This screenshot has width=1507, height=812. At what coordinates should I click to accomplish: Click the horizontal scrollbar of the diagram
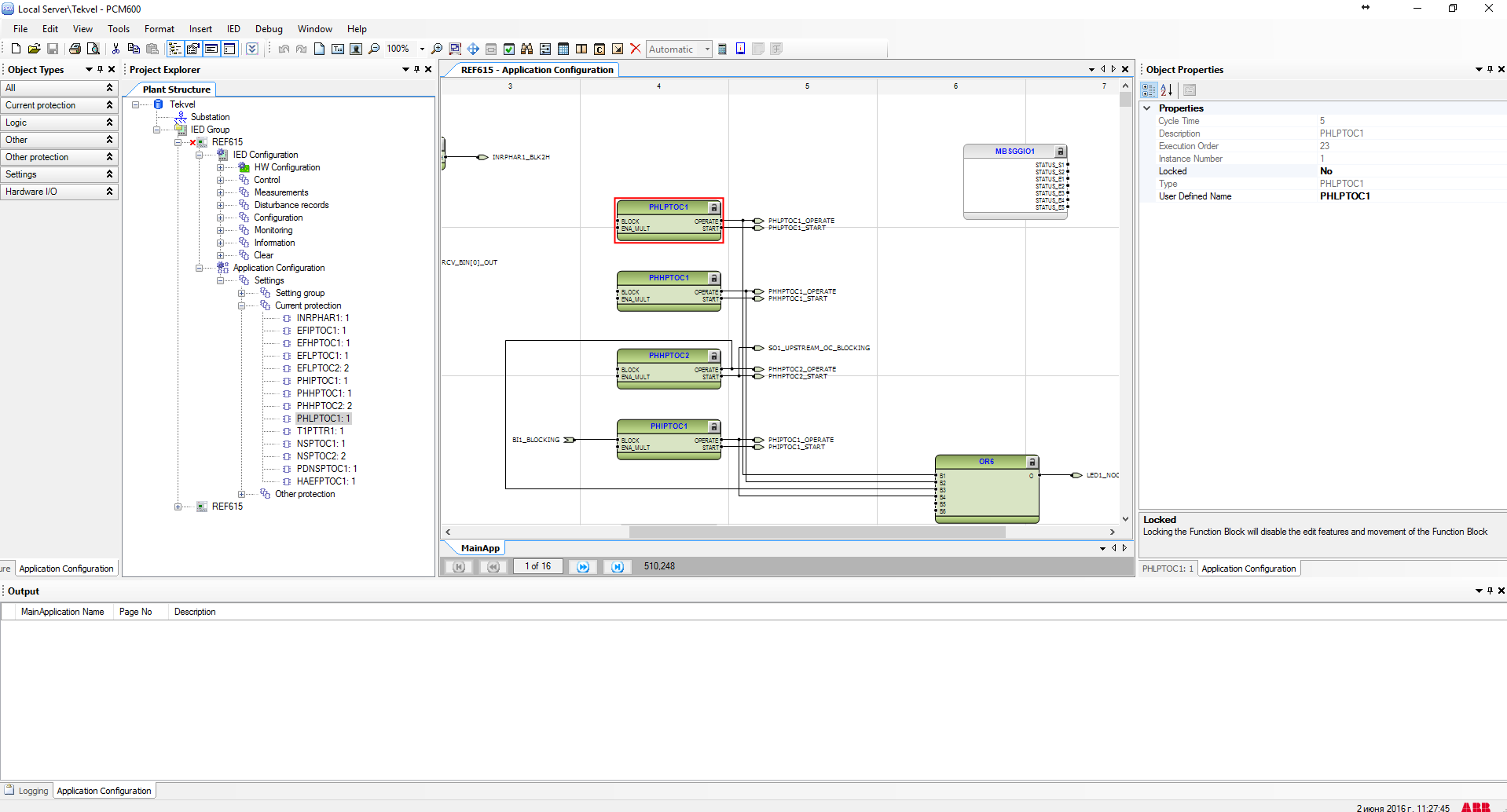817,532
